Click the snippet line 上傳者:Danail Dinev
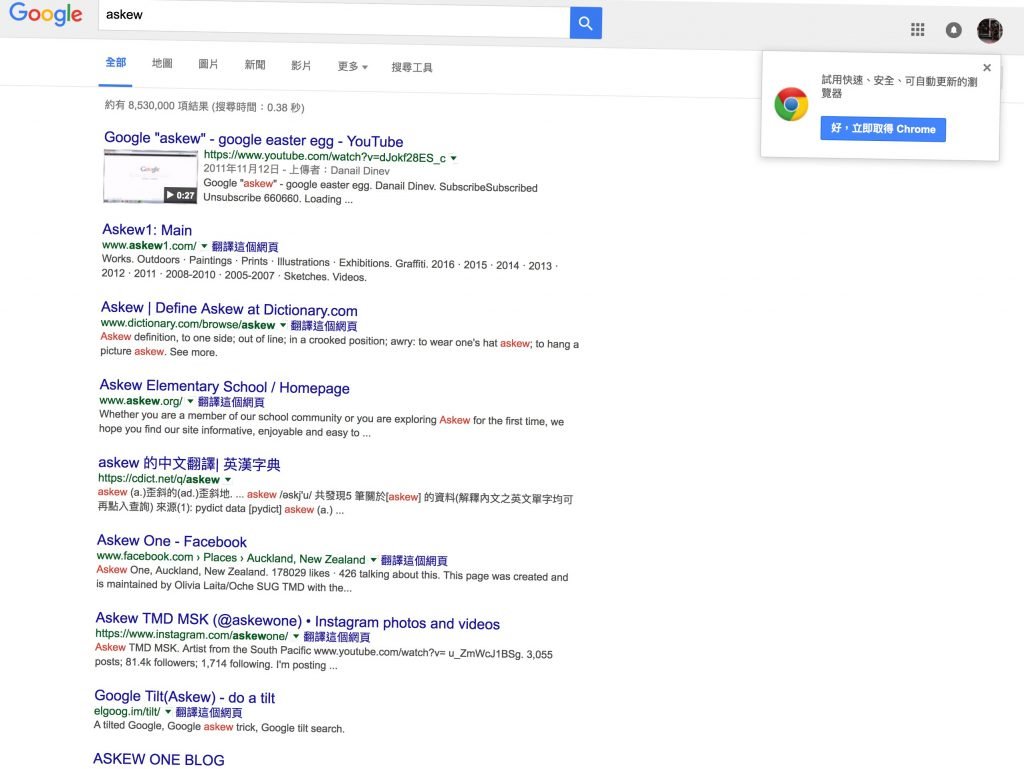 point(339,170)
